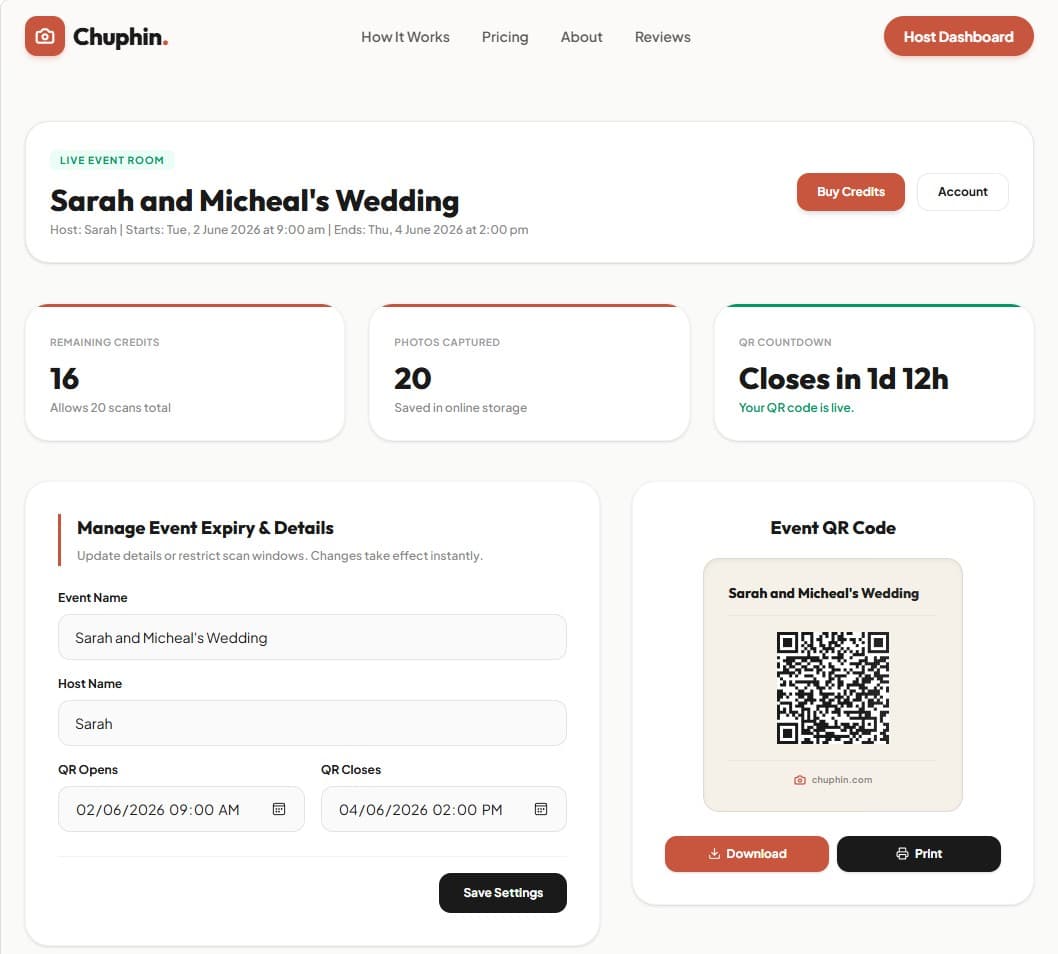Focus the Host Name field containing Sarah
This screenshot has width=1058, height=954.
click(312, 723)
